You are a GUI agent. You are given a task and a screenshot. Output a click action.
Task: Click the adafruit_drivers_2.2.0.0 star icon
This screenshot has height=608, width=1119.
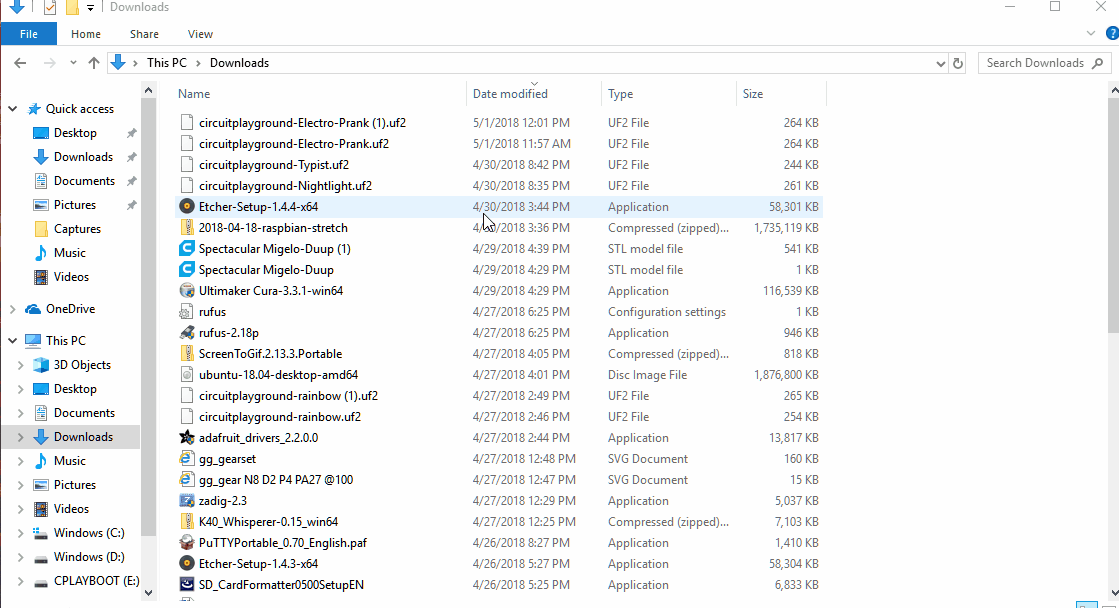(186, 438)
